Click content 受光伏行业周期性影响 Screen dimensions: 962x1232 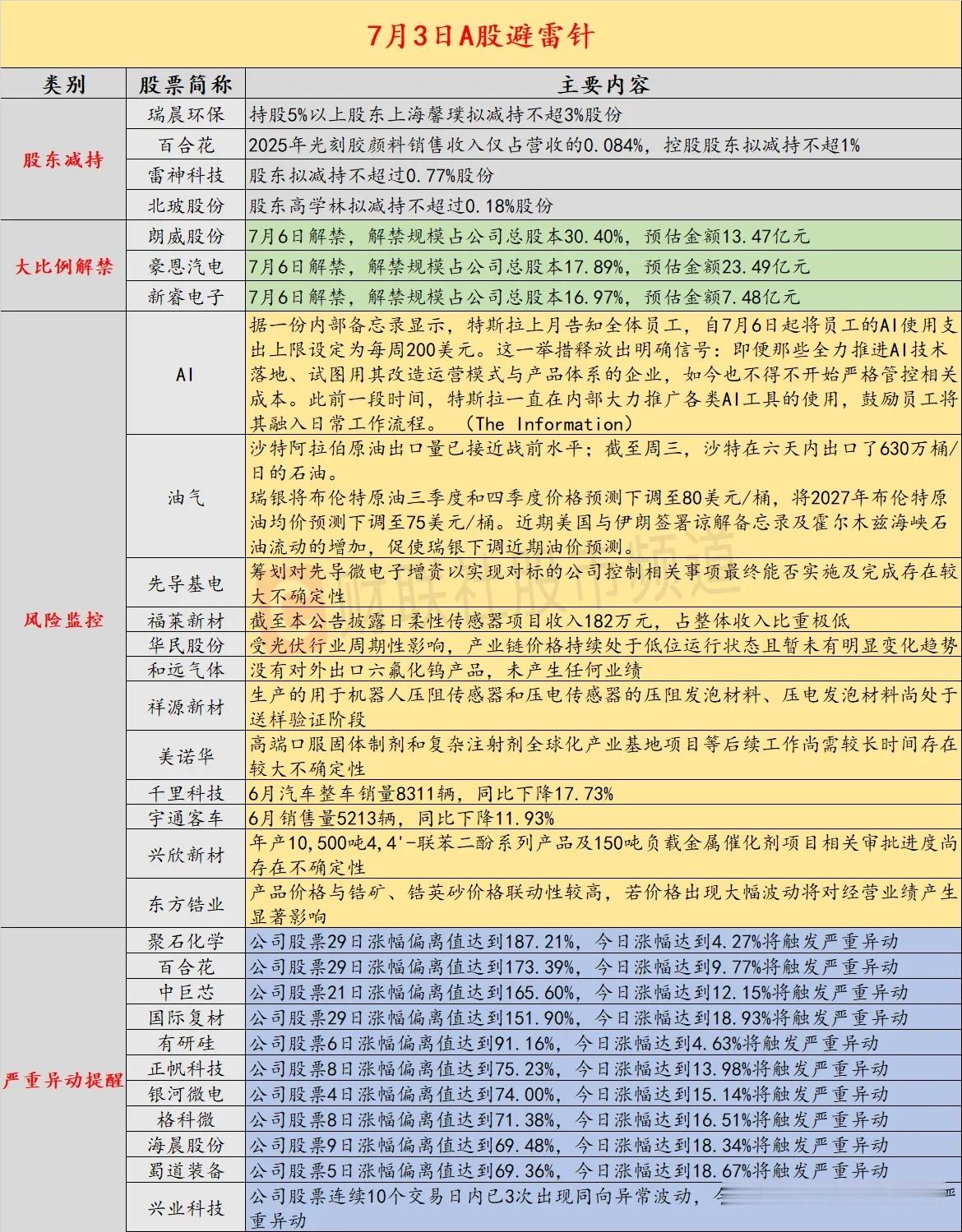[604, 645]
